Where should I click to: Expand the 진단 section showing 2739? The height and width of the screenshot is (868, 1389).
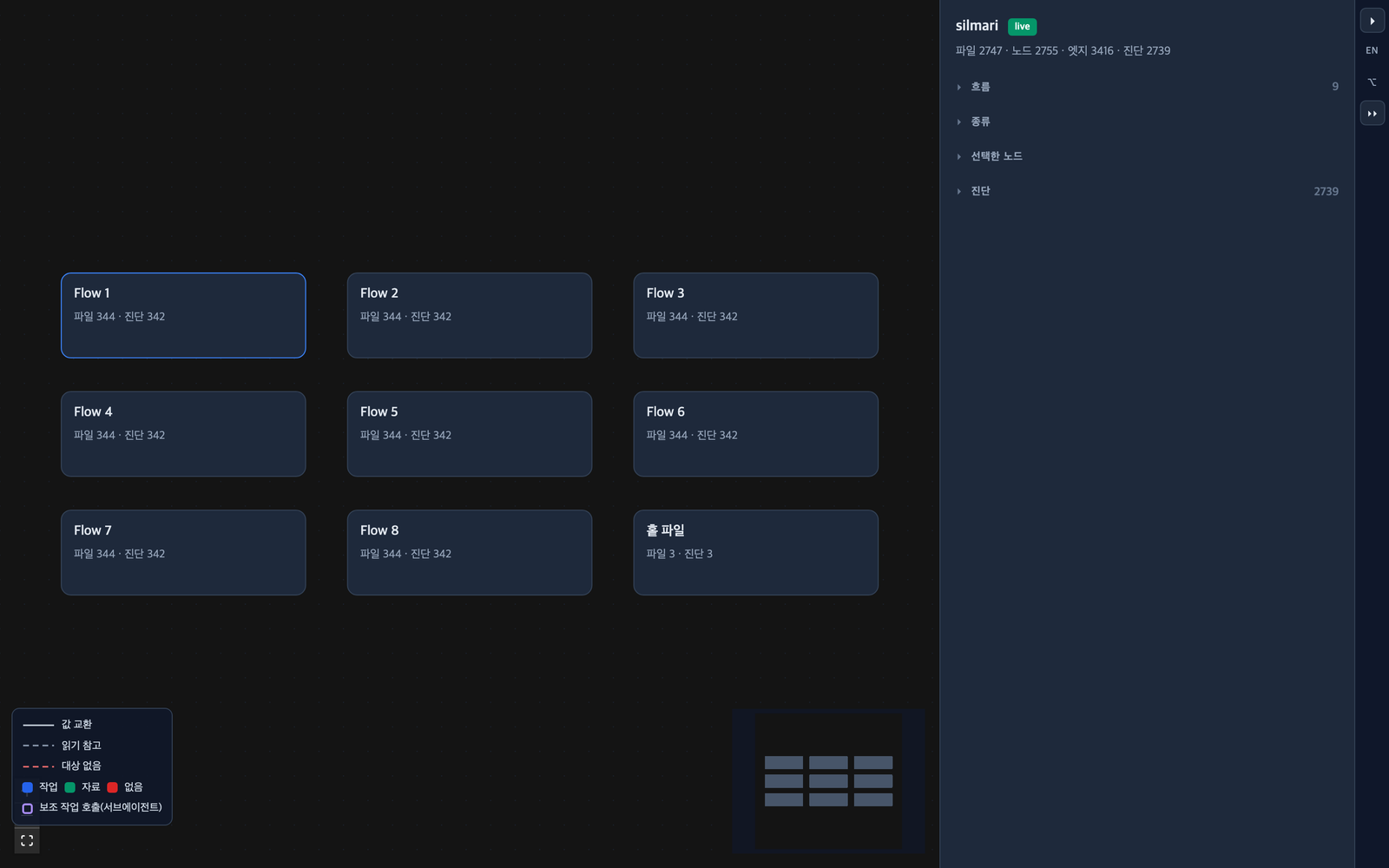pyautogui.click(x=1147, y=191)
